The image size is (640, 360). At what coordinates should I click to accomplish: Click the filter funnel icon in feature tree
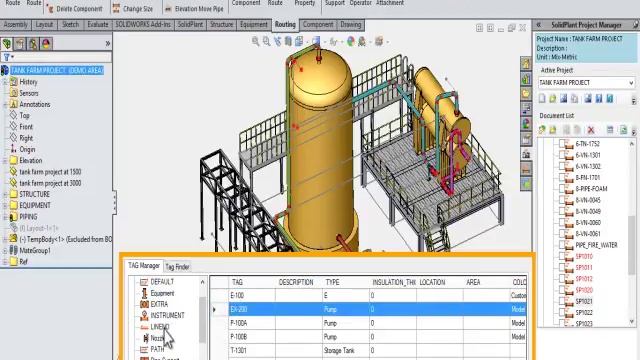[7, 57]
